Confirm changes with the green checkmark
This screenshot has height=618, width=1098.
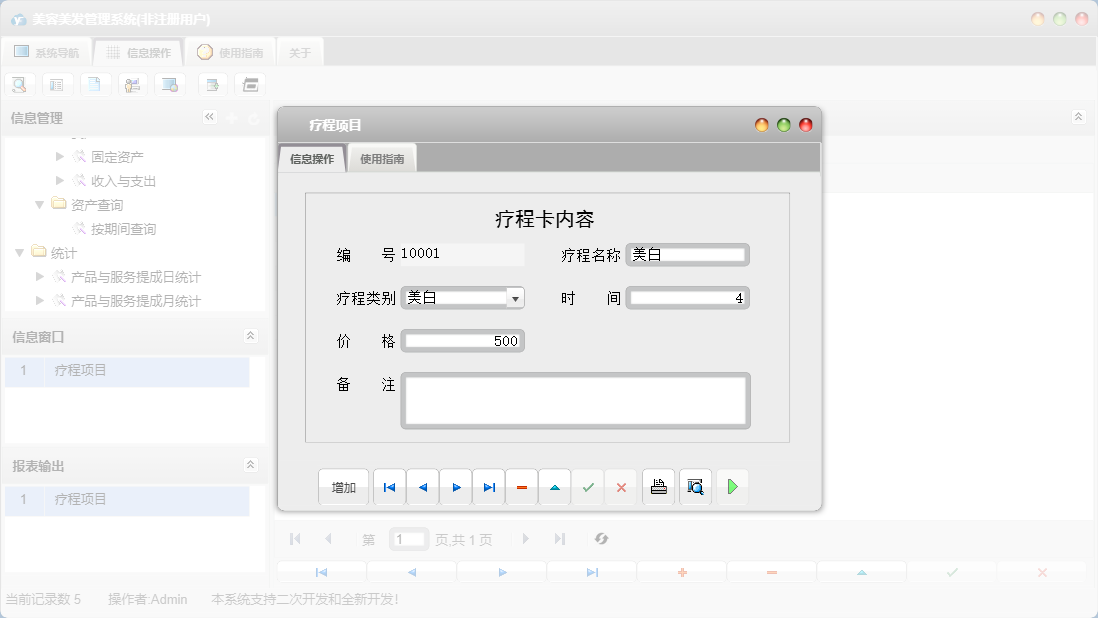click(588, 487)
